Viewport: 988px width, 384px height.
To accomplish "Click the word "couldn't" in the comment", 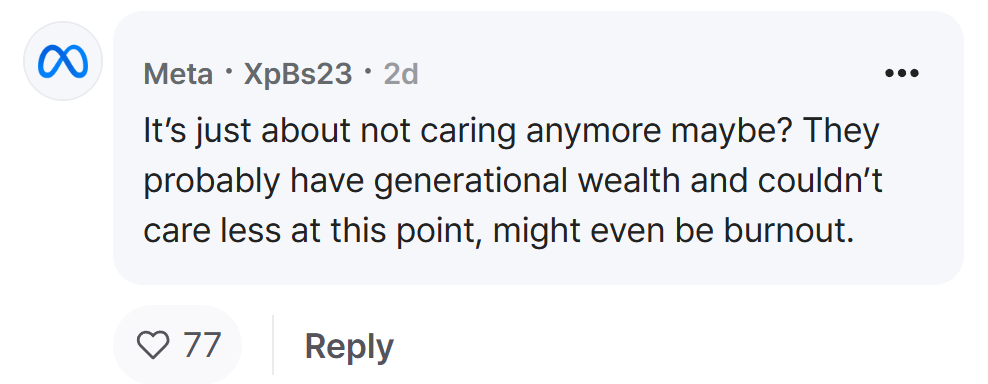I will click(x=820, y=181).
